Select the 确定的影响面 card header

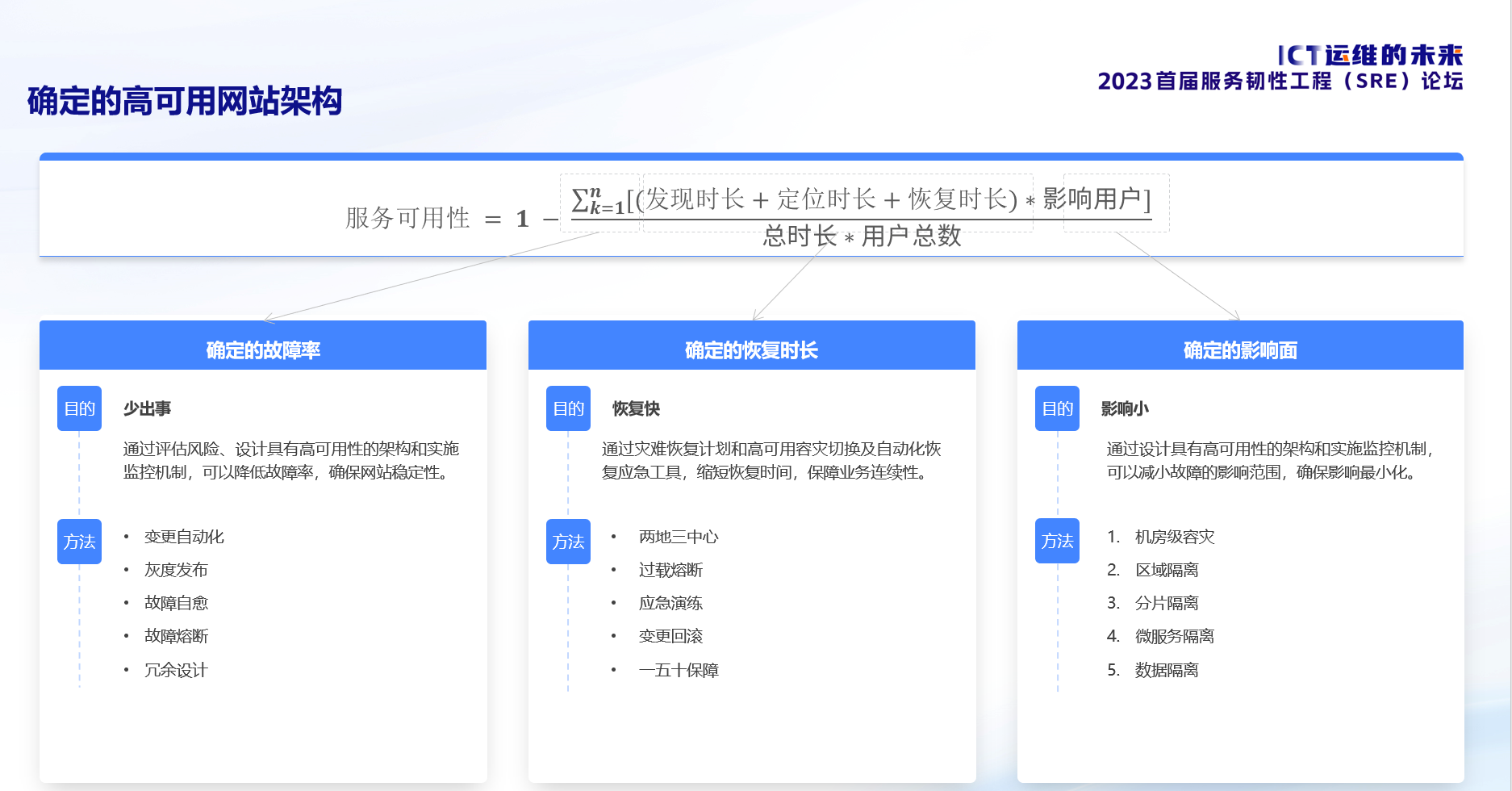pos(1240,345)
